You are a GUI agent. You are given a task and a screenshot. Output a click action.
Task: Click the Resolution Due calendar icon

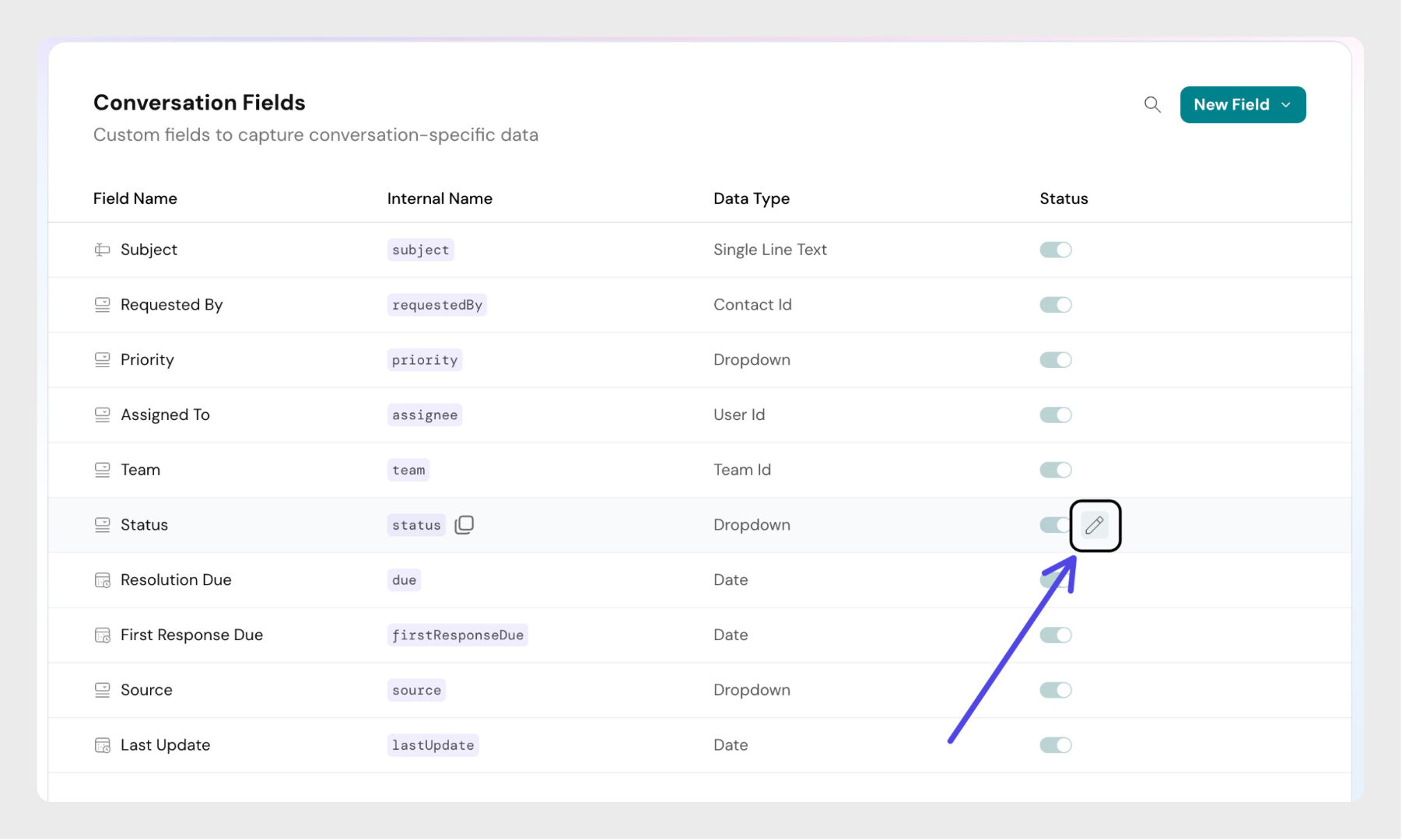pos(102,580)
